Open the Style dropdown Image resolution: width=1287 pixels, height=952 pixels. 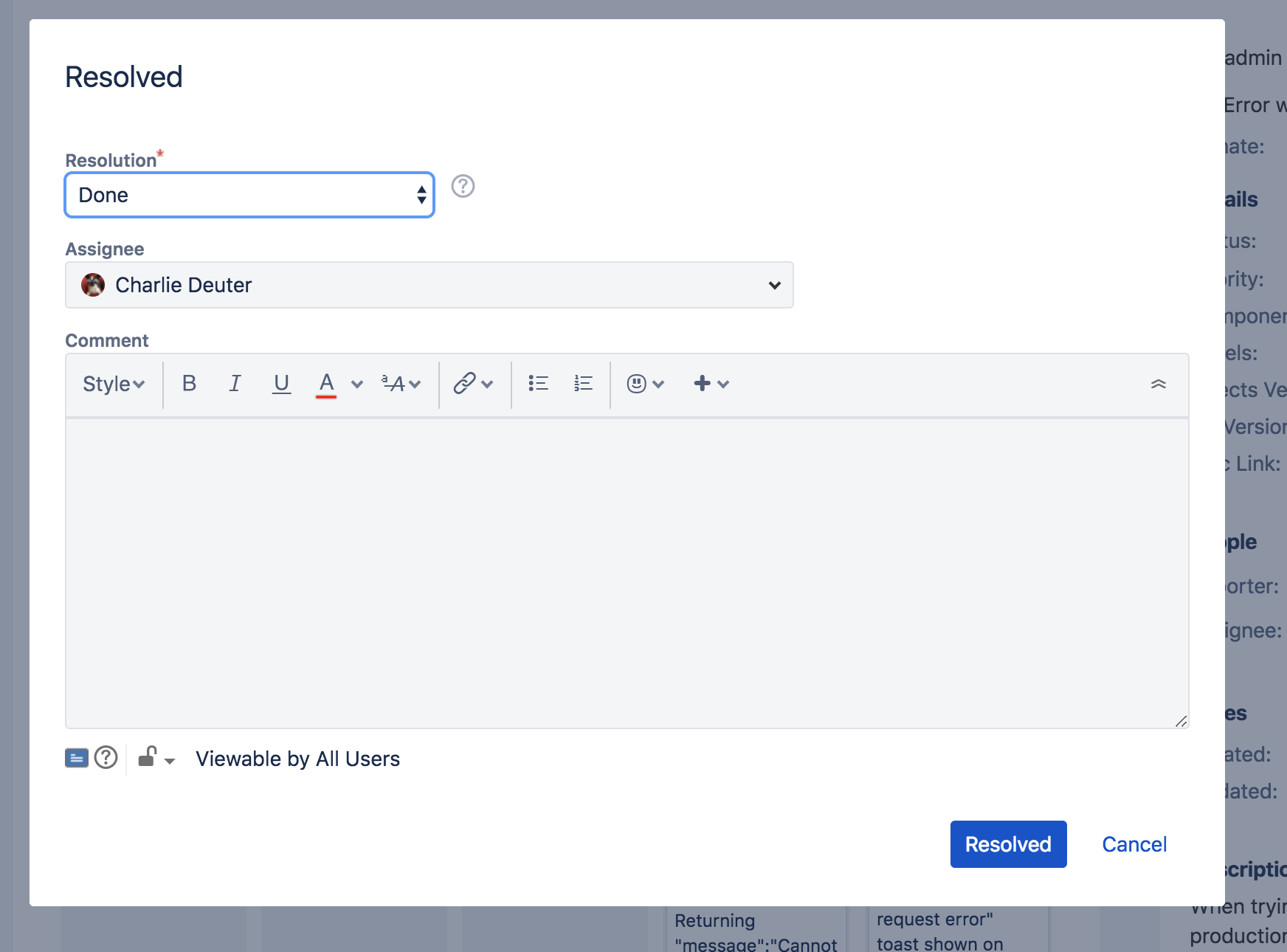pyautogui.click(x=114, y=384)
